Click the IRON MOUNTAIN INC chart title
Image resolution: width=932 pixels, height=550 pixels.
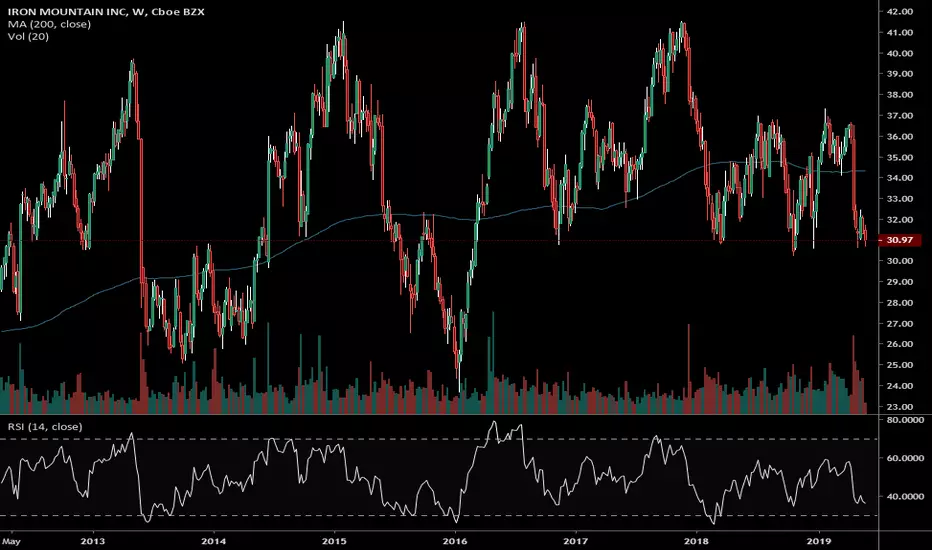click(x=106, y=12)
